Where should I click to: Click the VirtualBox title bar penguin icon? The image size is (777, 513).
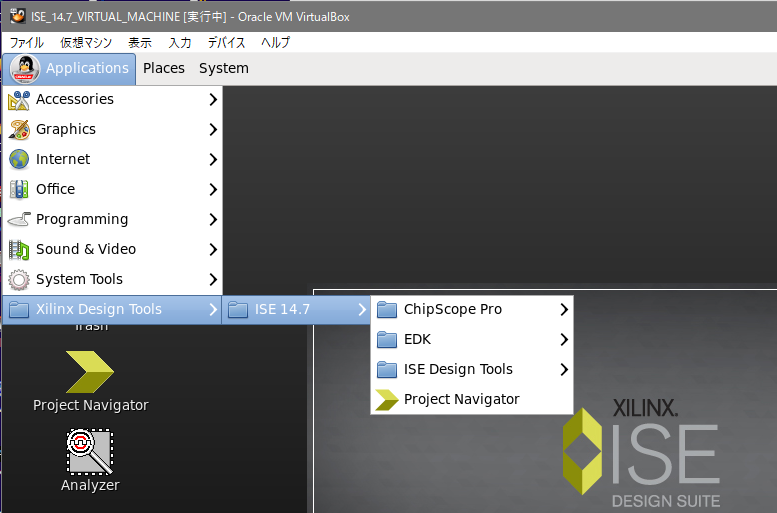click(17, 16)
